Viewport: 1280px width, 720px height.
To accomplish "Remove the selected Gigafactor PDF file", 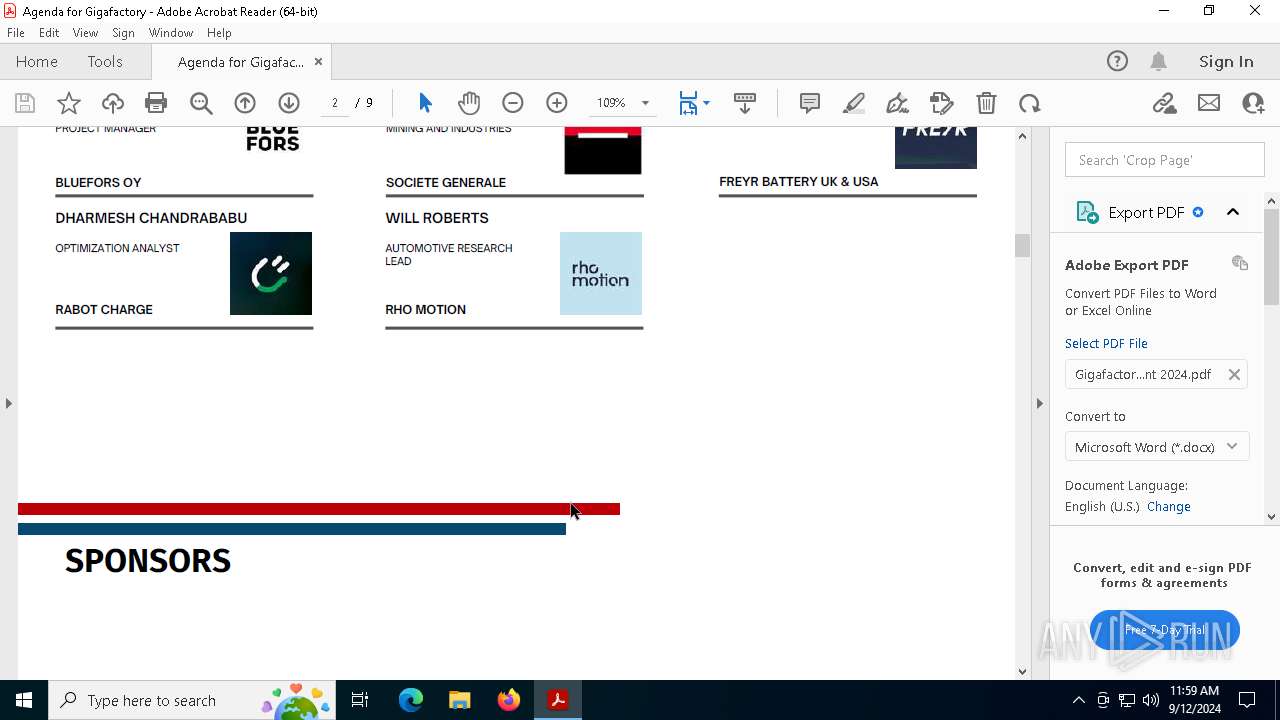I will pos(1234,374).
